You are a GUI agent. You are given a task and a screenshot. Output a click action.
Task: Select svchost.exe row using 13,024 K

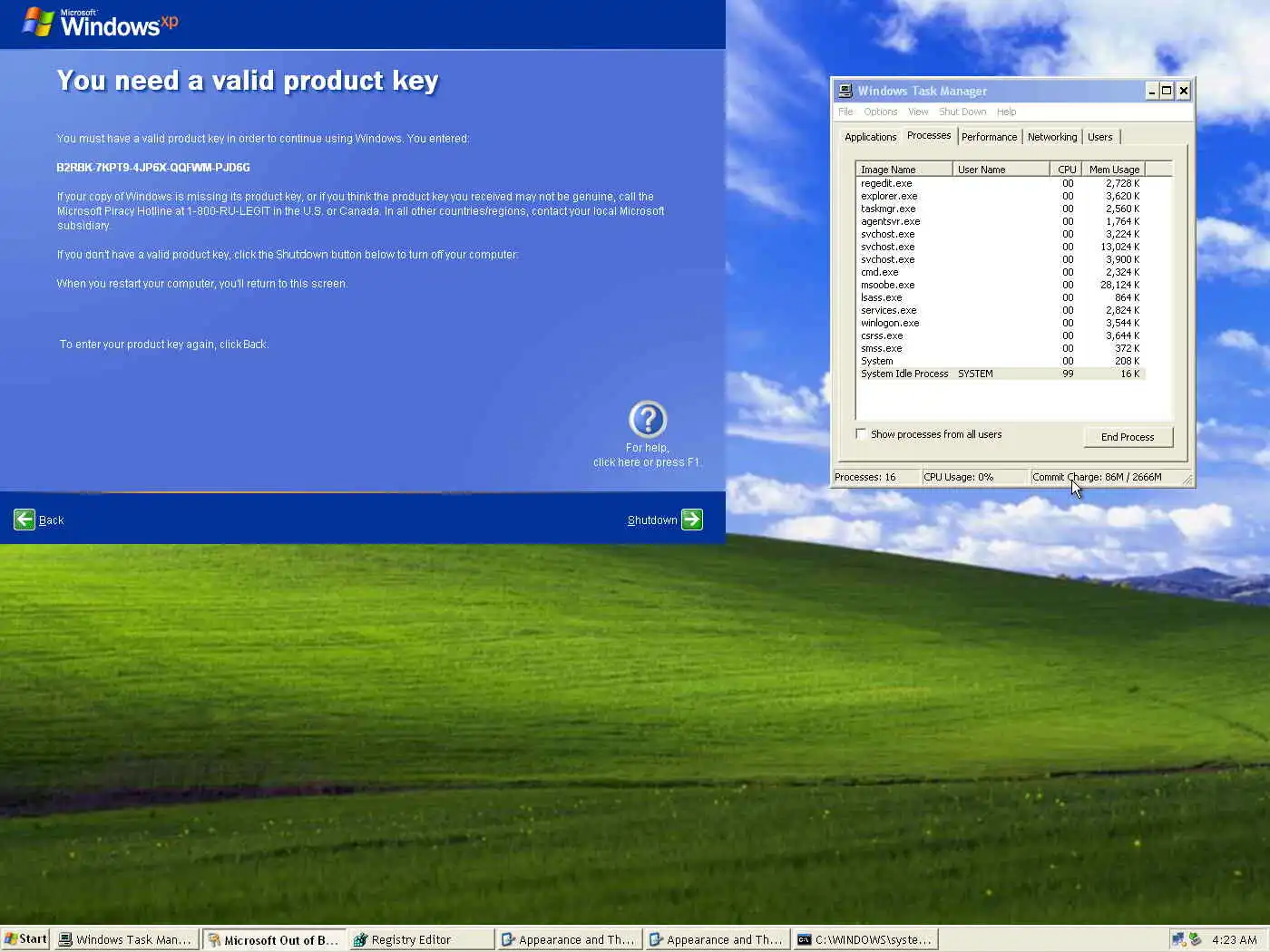(x=1001, y=247)
